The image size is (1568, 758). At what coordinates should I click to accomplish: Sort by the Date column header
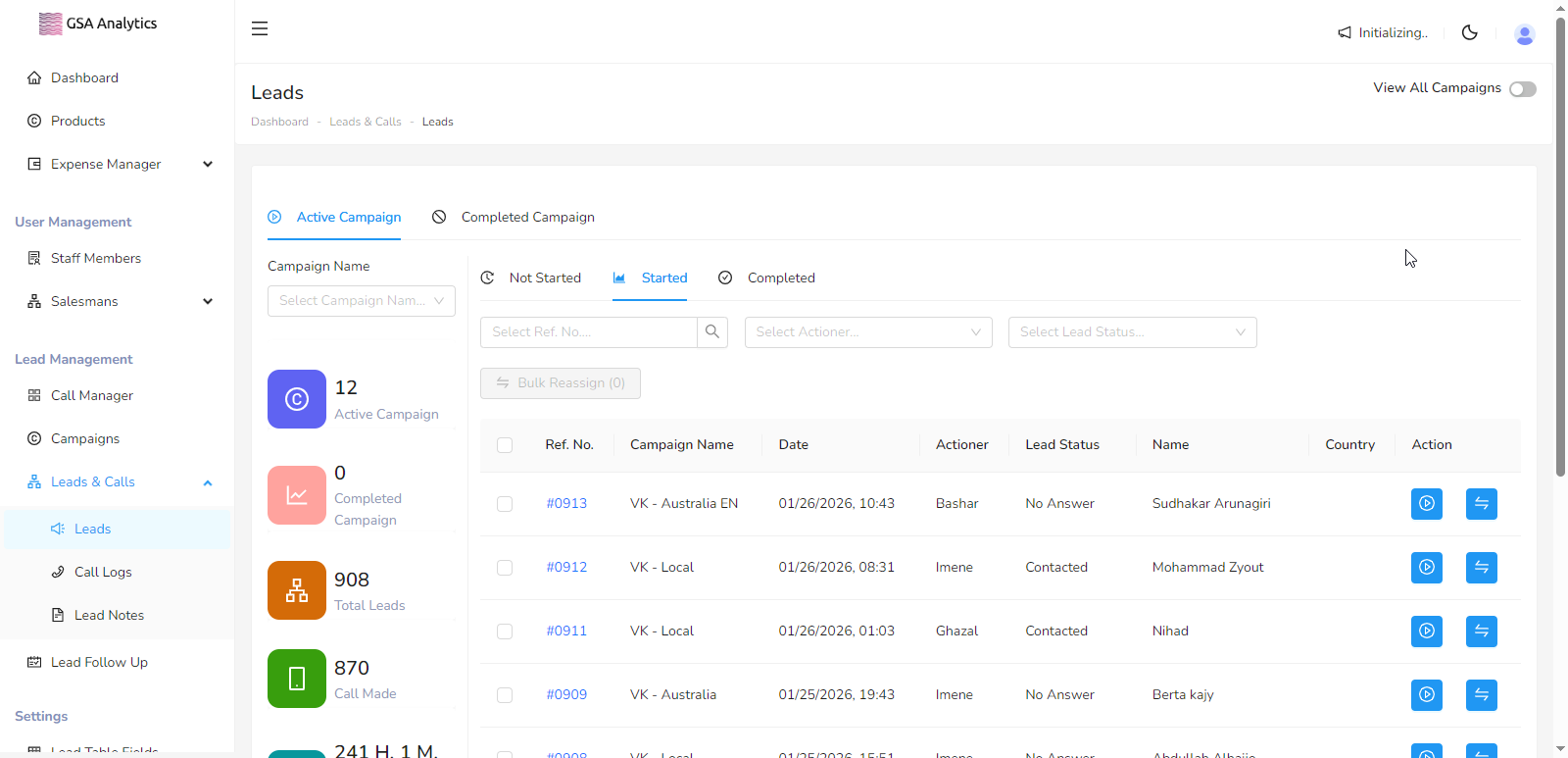tap(794, 445)
